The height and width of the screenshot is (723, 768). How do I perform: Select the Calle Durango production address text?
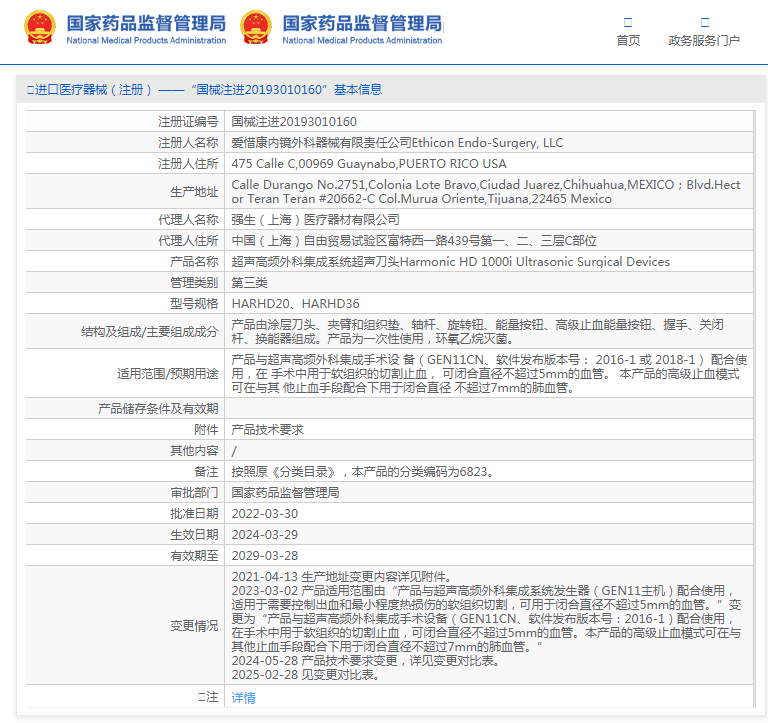485,192
